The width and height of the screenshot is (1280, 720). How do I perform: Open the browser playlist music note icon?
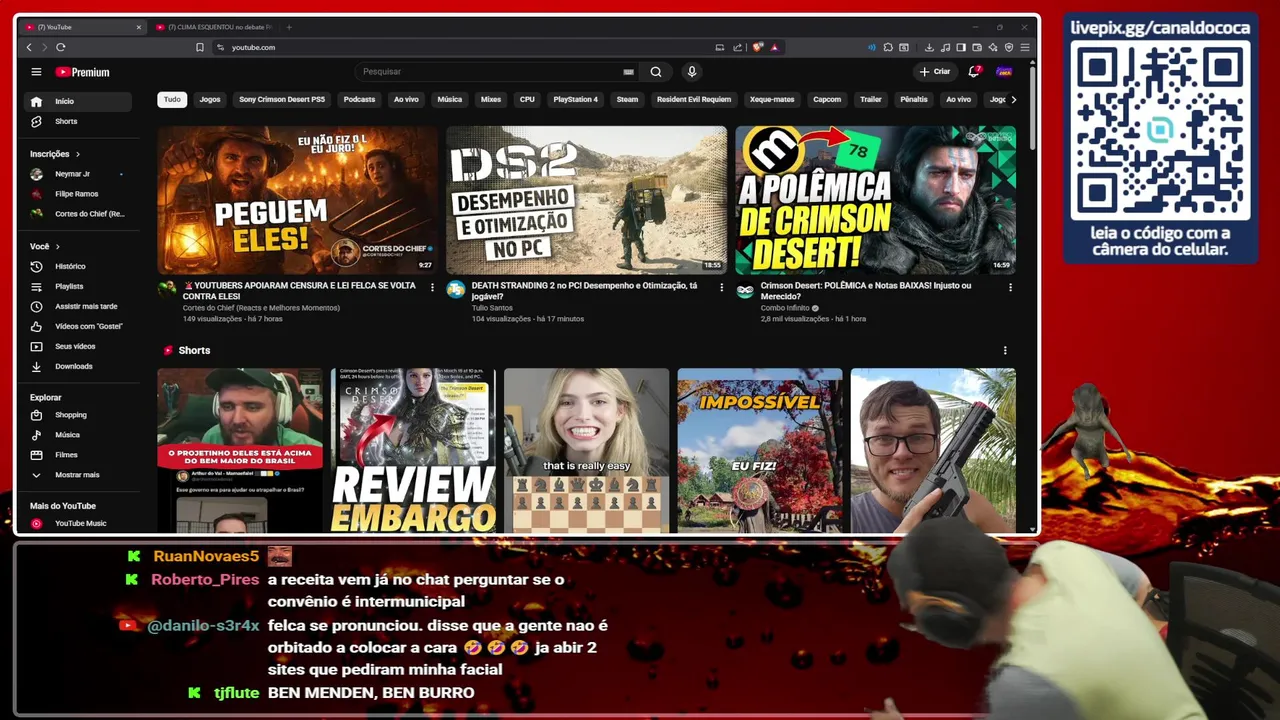(946, 47)
